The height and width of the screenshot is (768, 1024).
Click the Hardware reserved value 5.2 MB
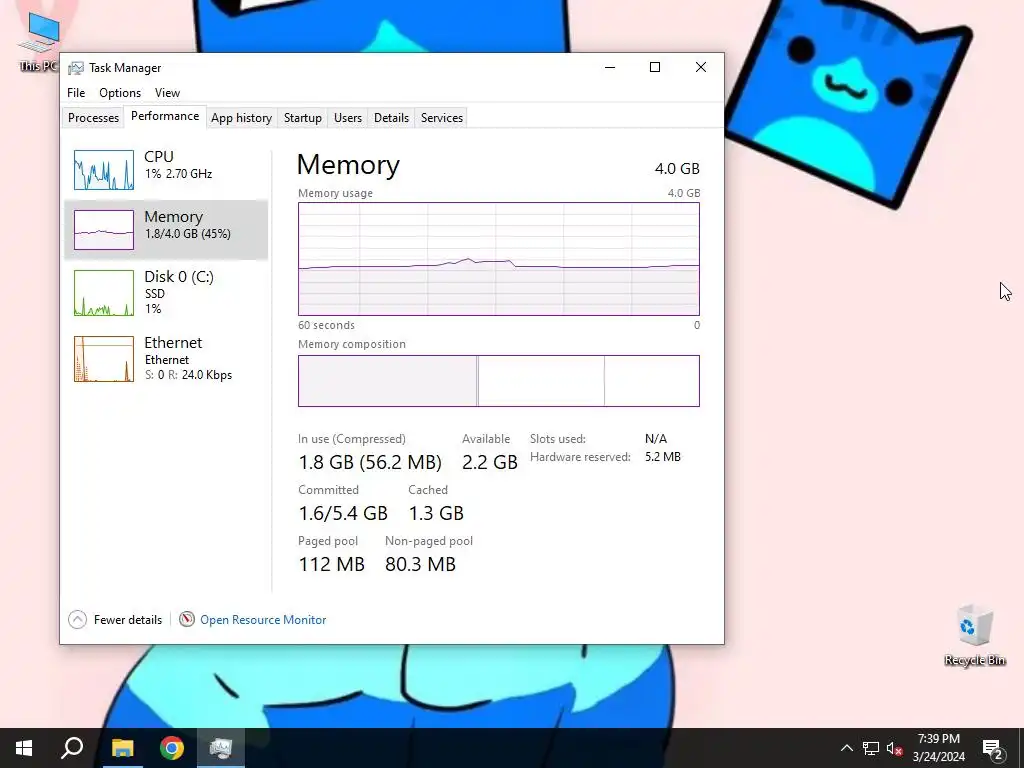[662, 456]
